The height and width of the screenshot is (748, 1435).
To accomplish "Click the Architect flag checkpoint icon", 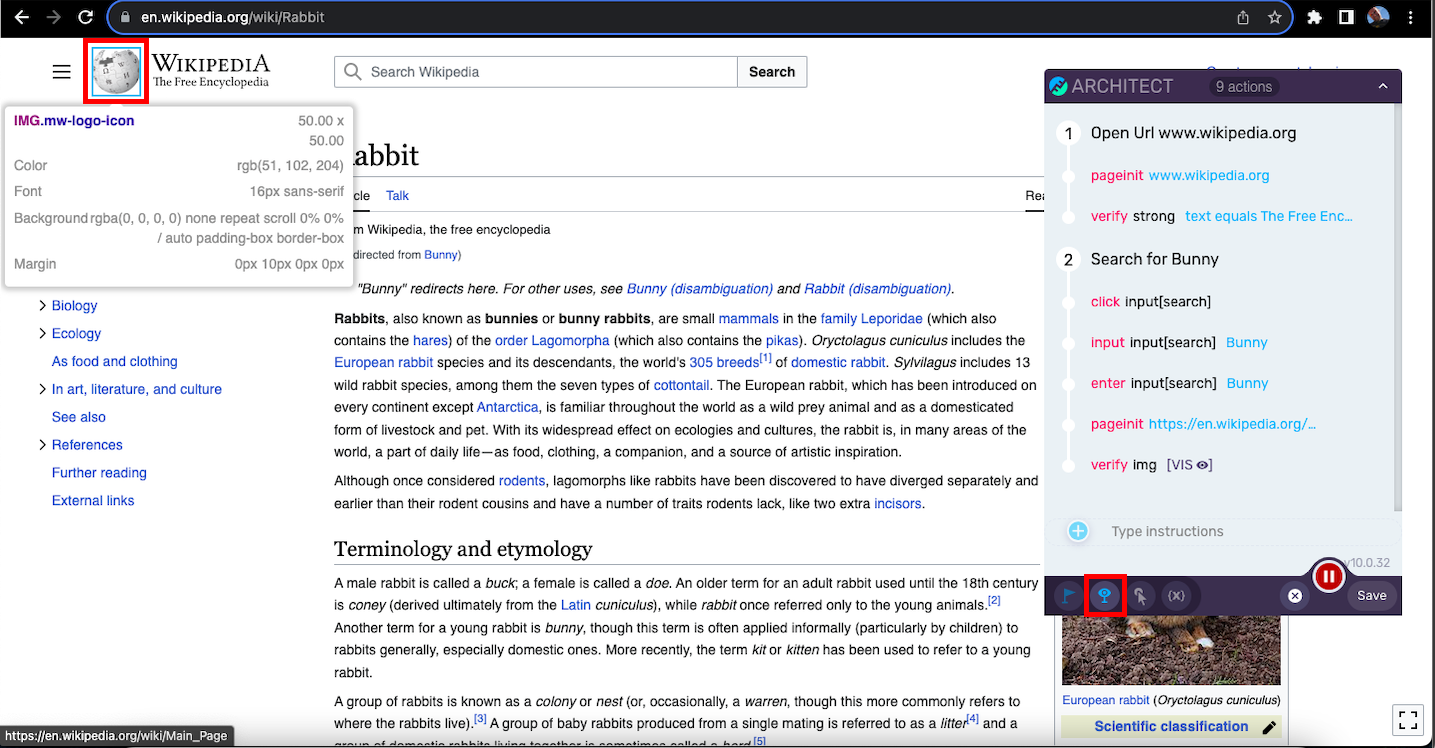I will coord(1068,596).
